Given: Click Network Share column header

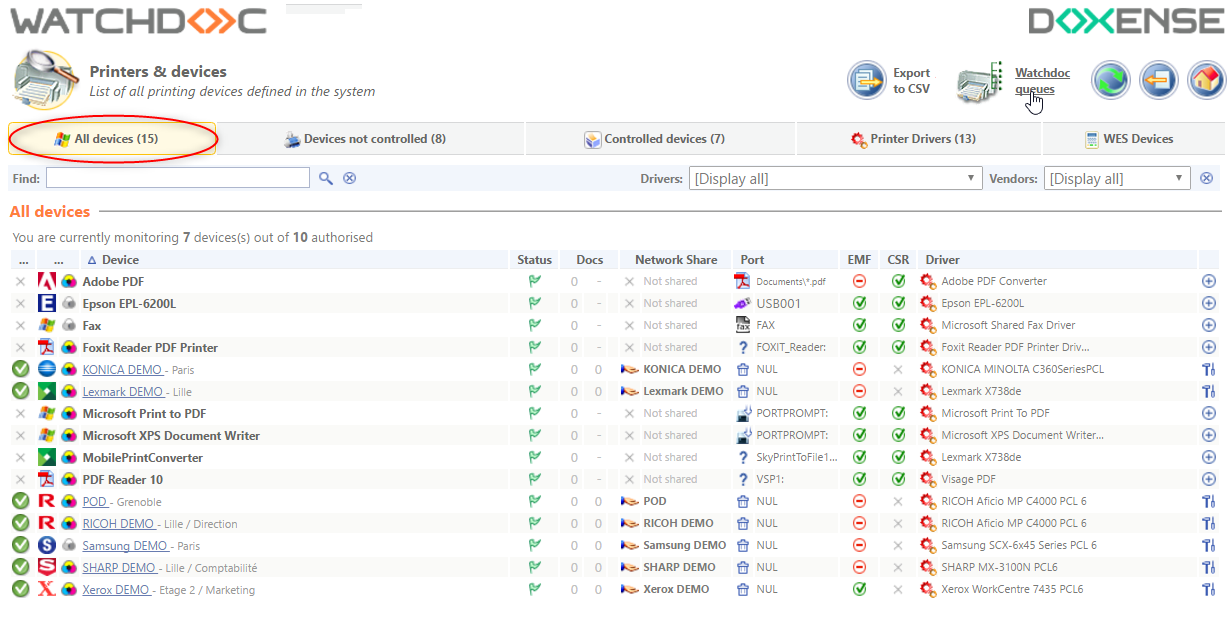Looking at the screenshot, I should point(676,260).
